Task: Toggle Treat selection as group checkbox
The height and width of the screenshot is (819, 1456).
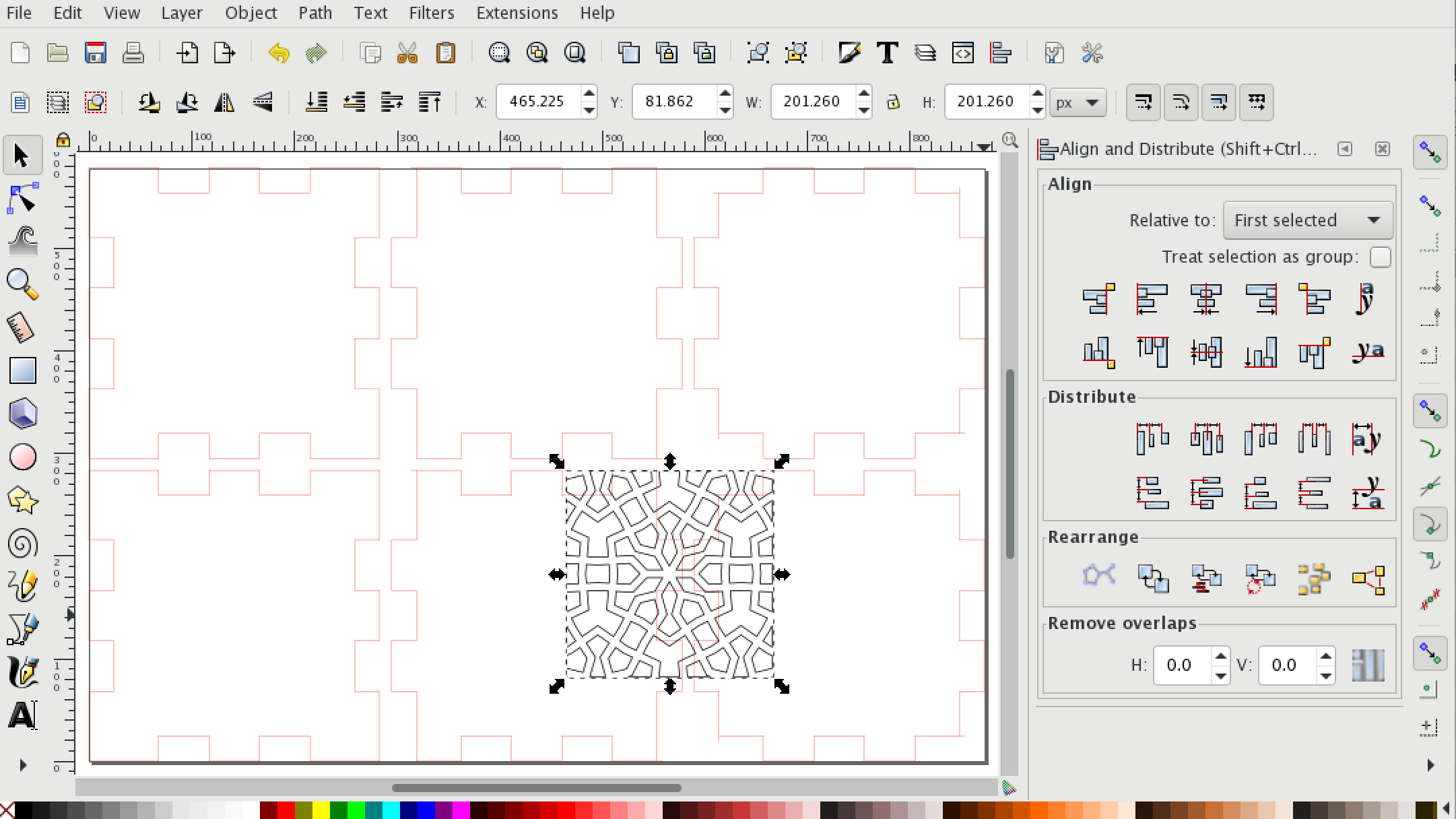Action: (x=1380, y=257)
